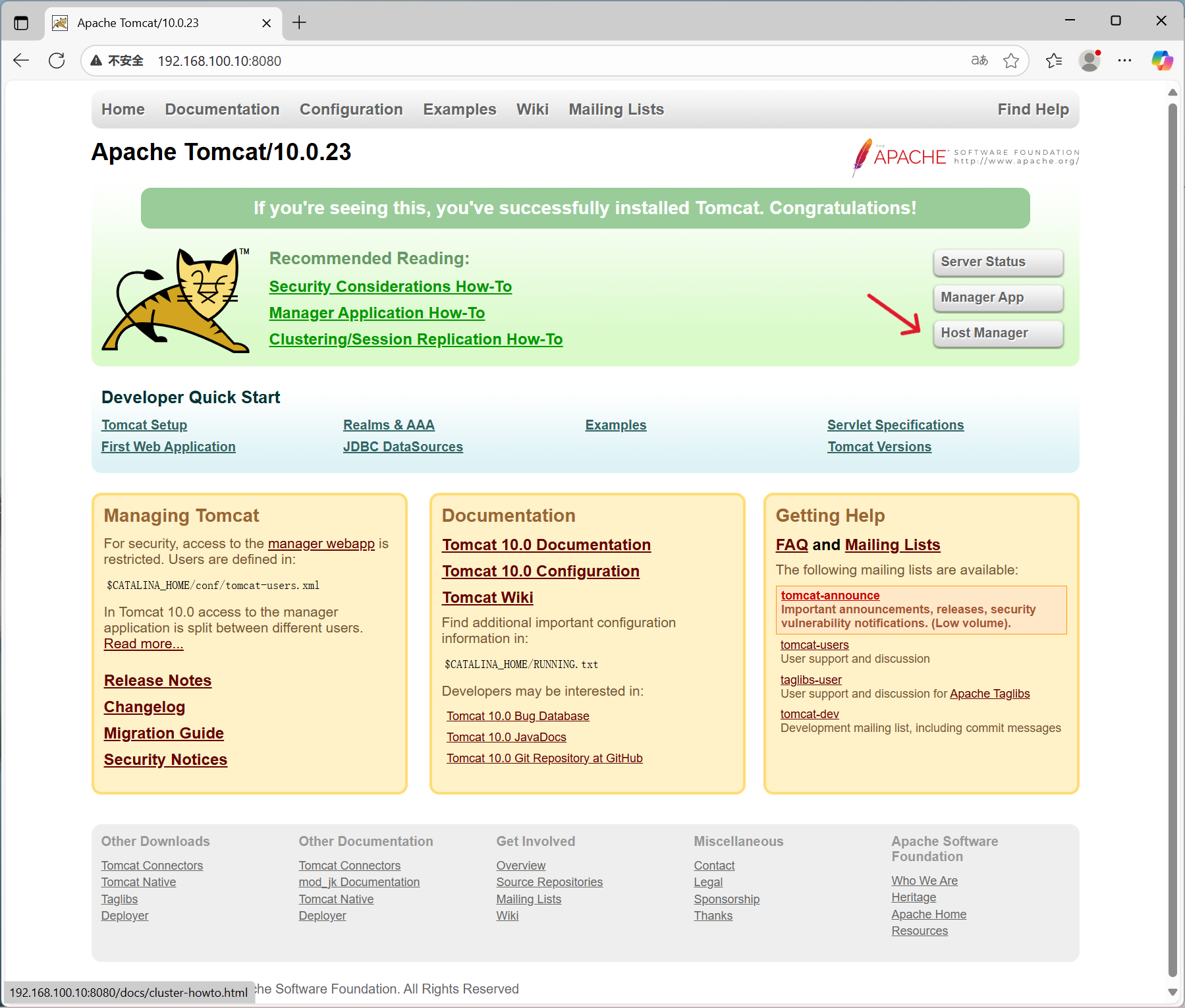The height and width of the screenshot is (1008, 1185).
Task: Open Tomcat 10.0 Documentation link
Action: click(546, 545)
